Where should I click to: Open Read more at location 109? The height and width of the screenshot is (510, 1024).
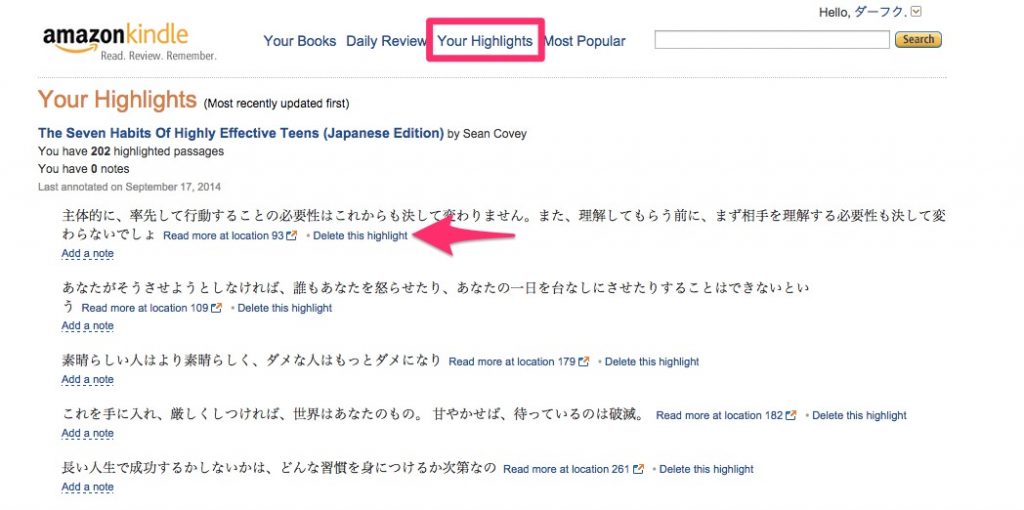tap(145, 308)
